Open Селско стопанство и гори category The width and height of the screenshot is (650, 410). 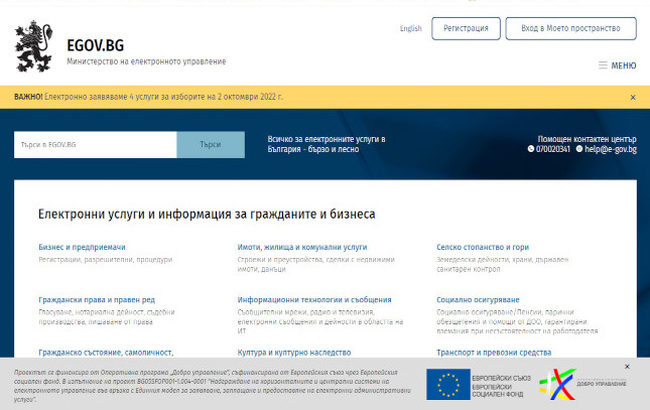pyautogui.click(x=483, y=247)
